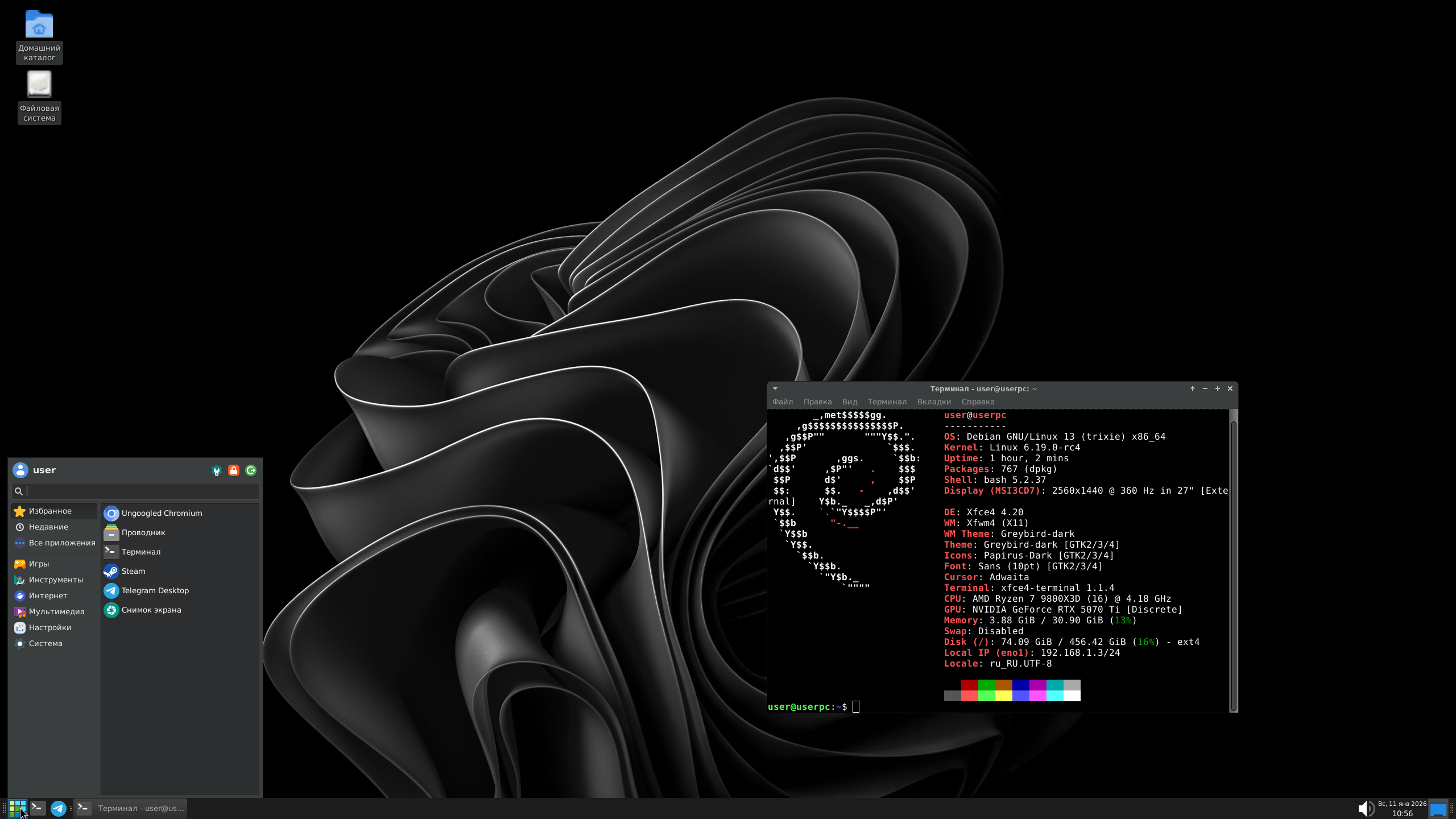
Task: Show the Игры category
Action: (x=39, y=564)
